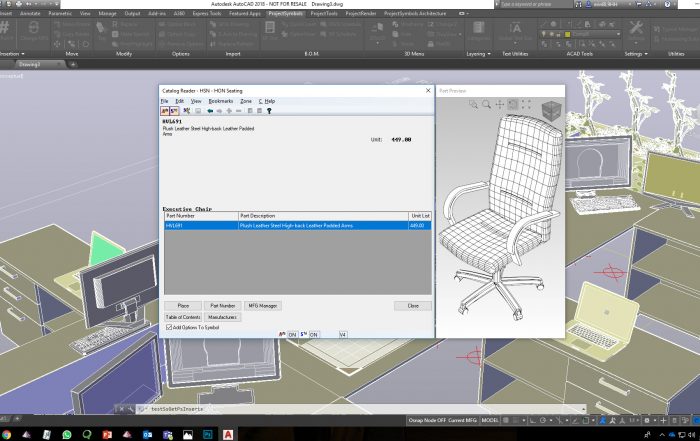Select the pan tool in Part Preview

coord(500,104)
